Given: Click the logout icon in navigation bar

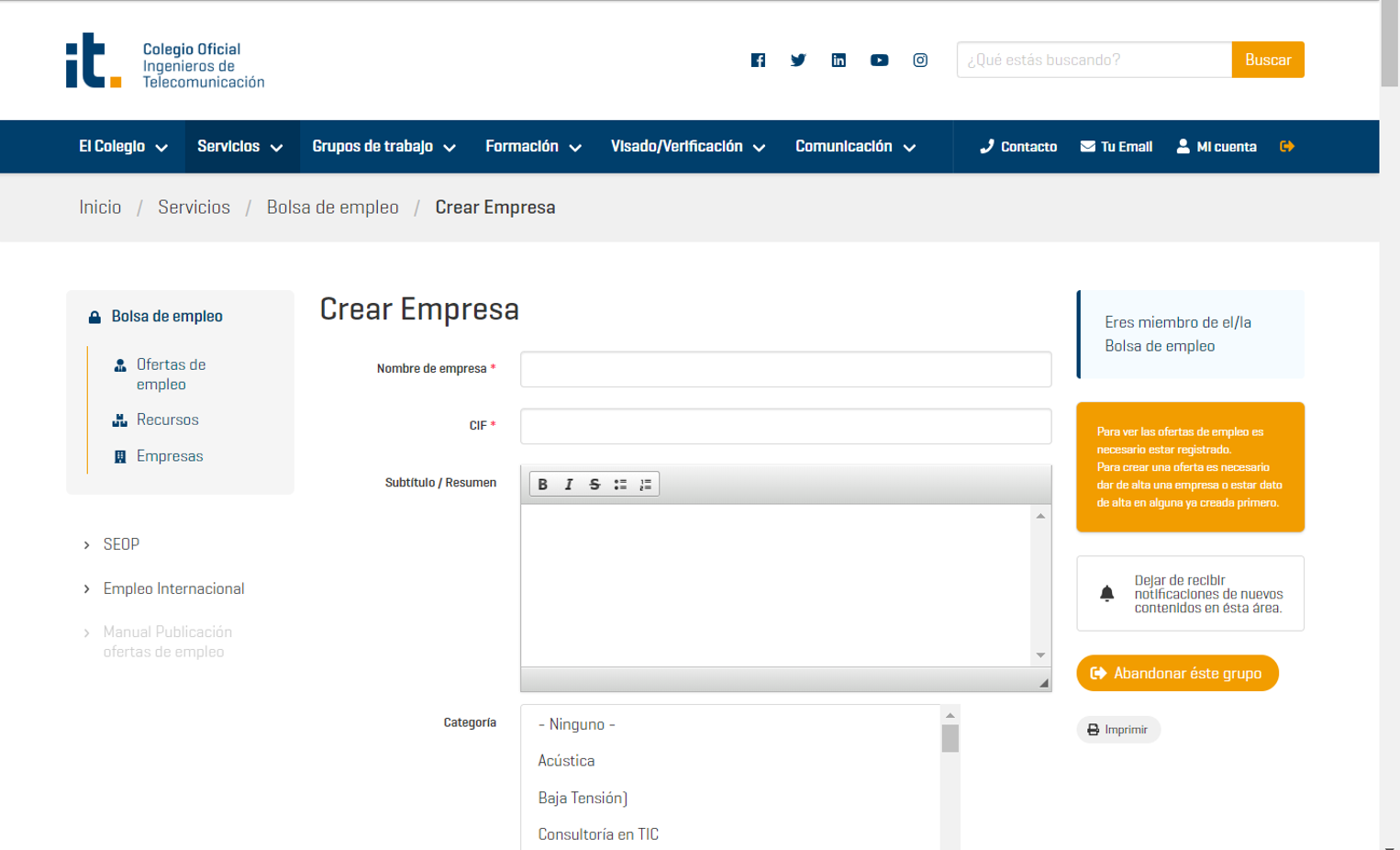Looking at the screenshot, I should pos(1287,147).
